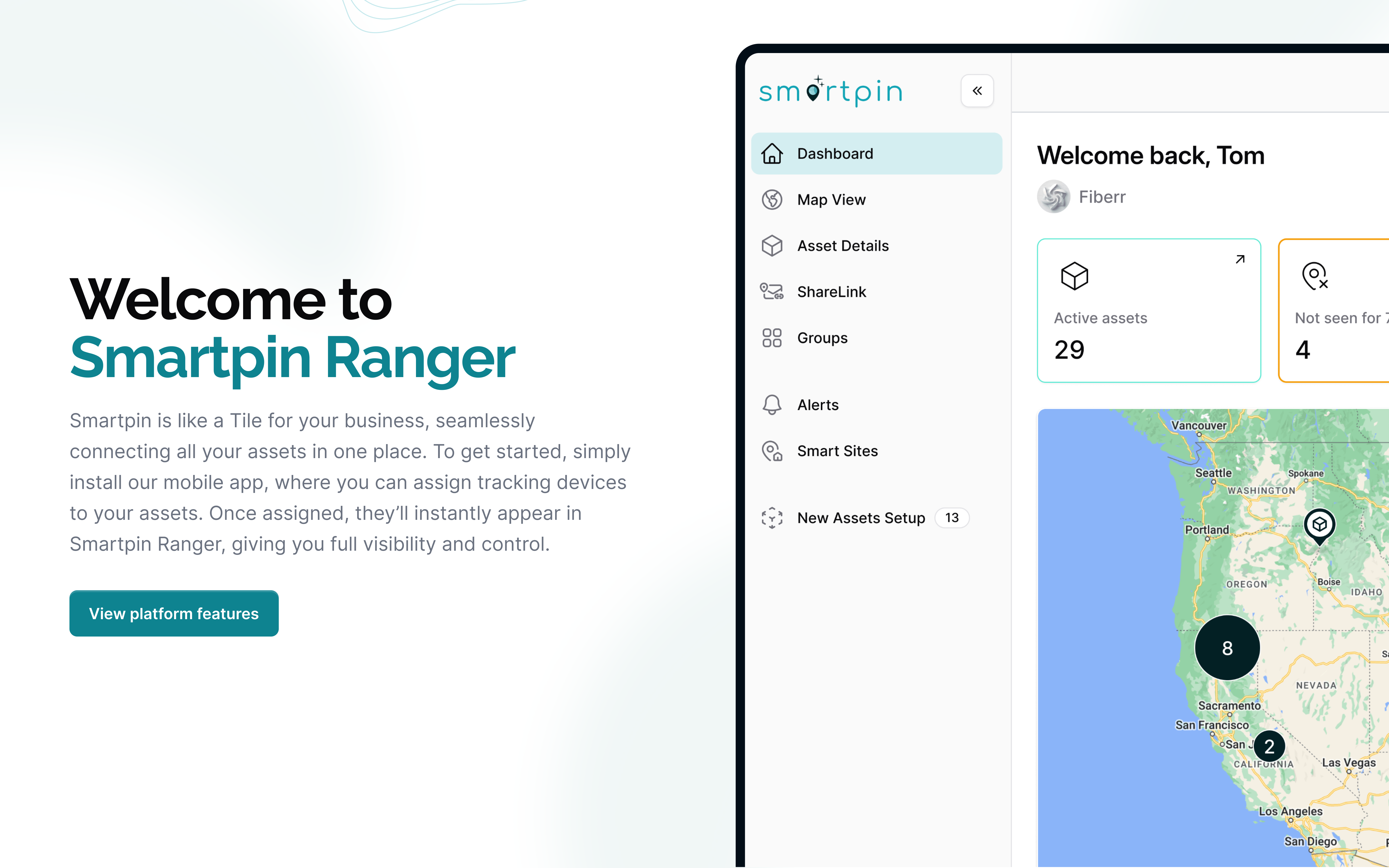Click the Asset Details cube icon
Viewport: 1389px width, 868px height.
tap(771, 246)
